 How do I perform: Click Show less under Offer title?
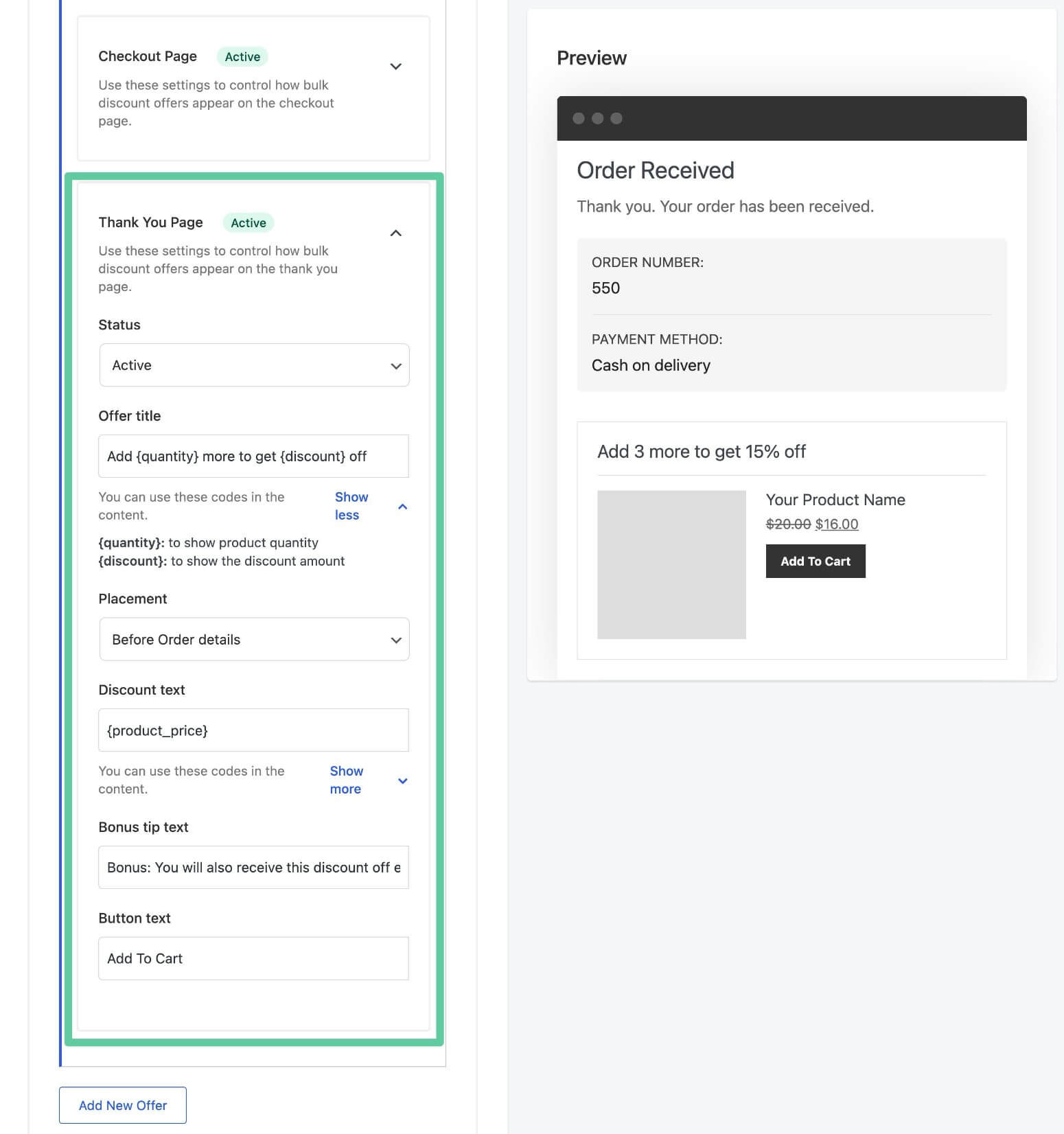tap(351, 506)
